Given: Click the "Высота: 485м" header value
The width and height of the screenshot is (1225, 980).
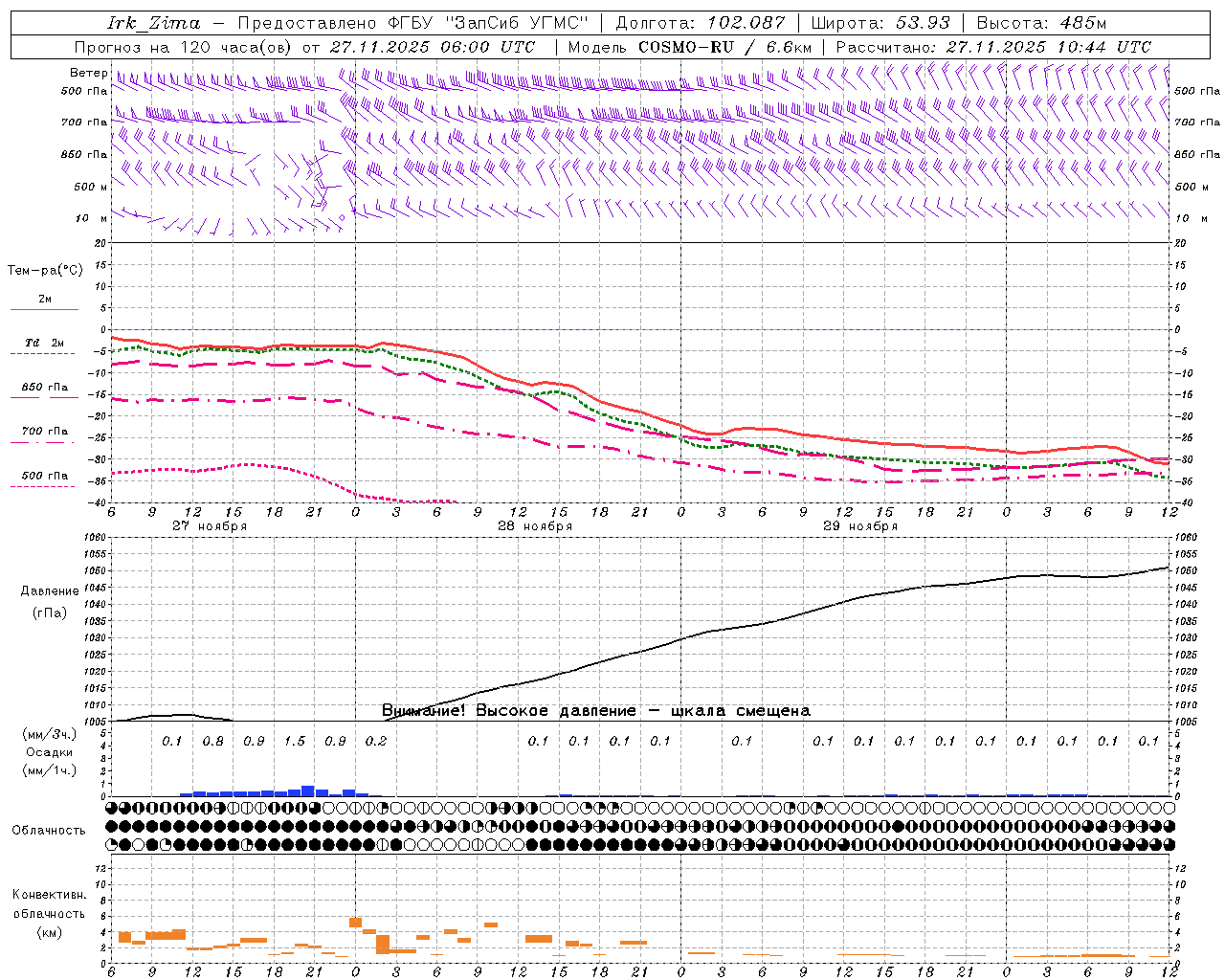Looking at the screenshot, I should (1042, 23).
